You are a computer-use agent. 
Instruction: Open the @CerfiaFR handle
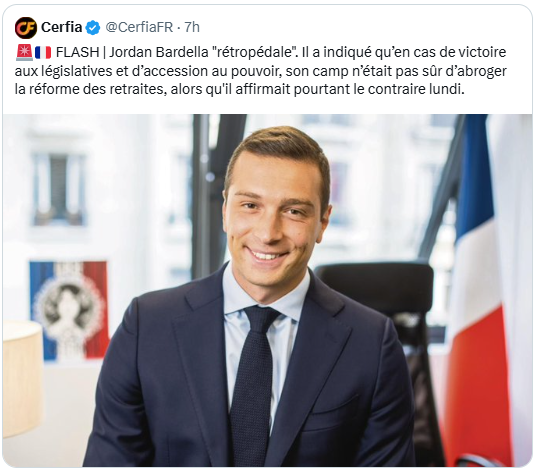tap(139, 27)
